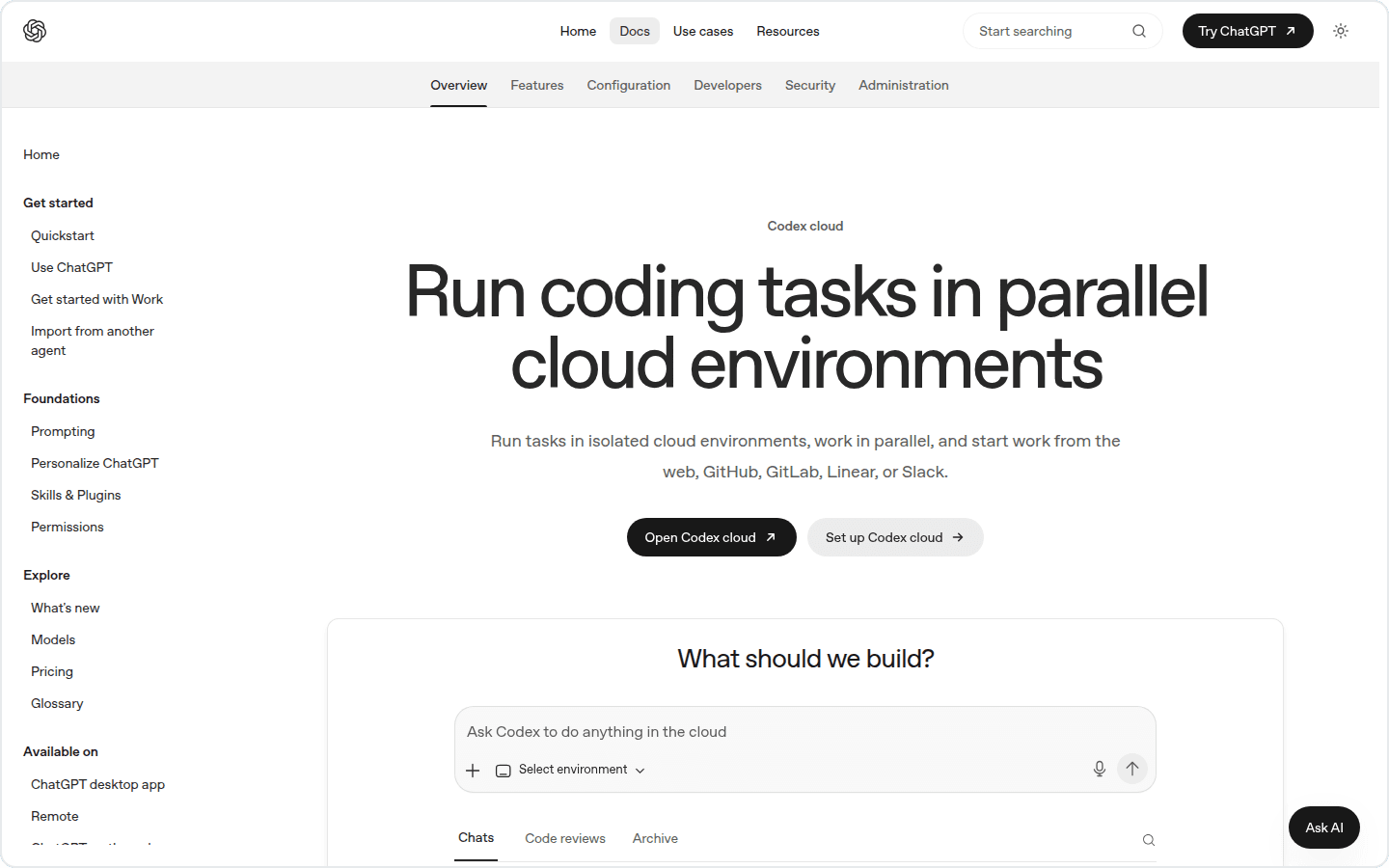Image resolution: width=1389 pixels, height=868 pixels.
Task: Open the Skills & Plugins sidebar link
Action: click(76, 495)
